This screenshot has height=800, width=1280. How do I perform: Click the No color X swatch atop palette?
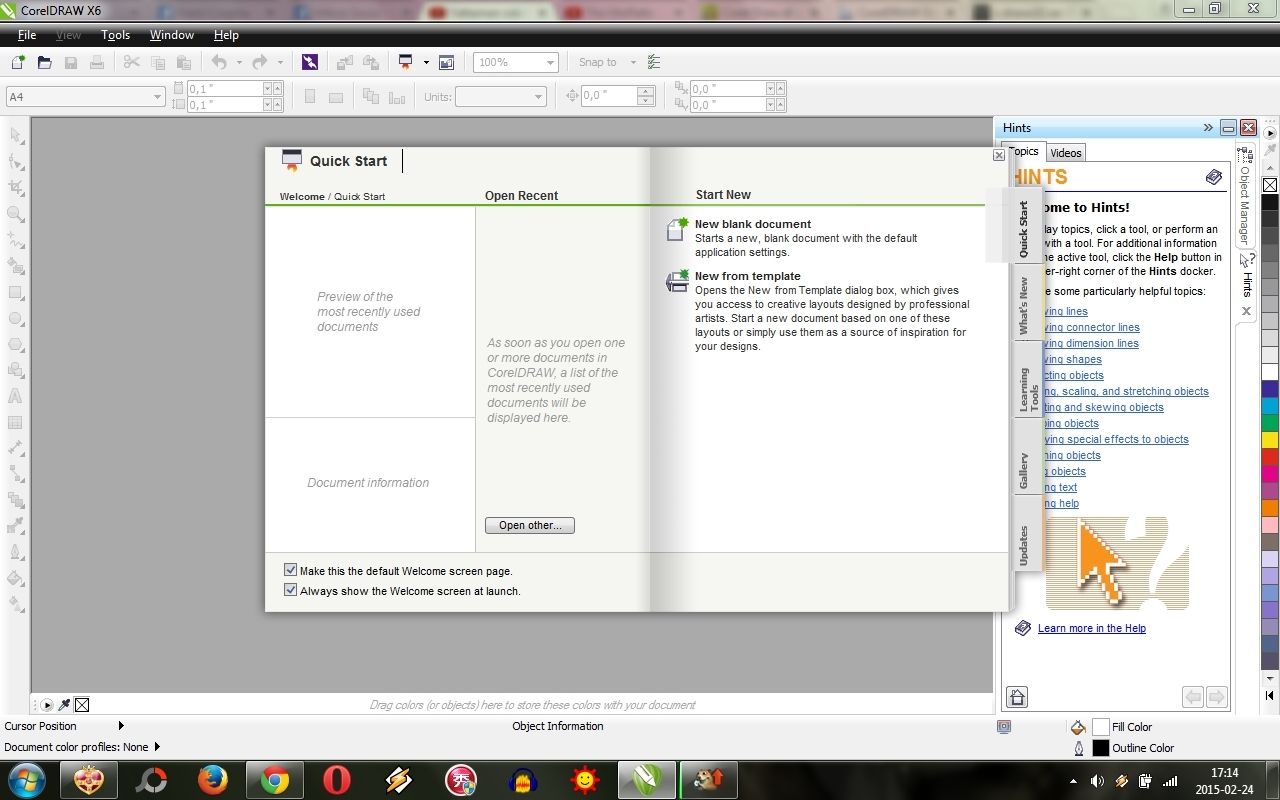pyautogui.click(x=1269, y=185)
